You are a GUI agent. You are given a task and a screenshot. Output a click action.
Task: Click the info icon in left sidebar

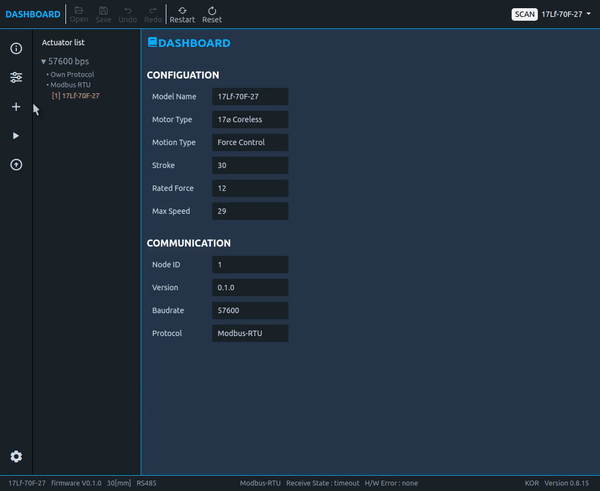[x=16, y=49]
